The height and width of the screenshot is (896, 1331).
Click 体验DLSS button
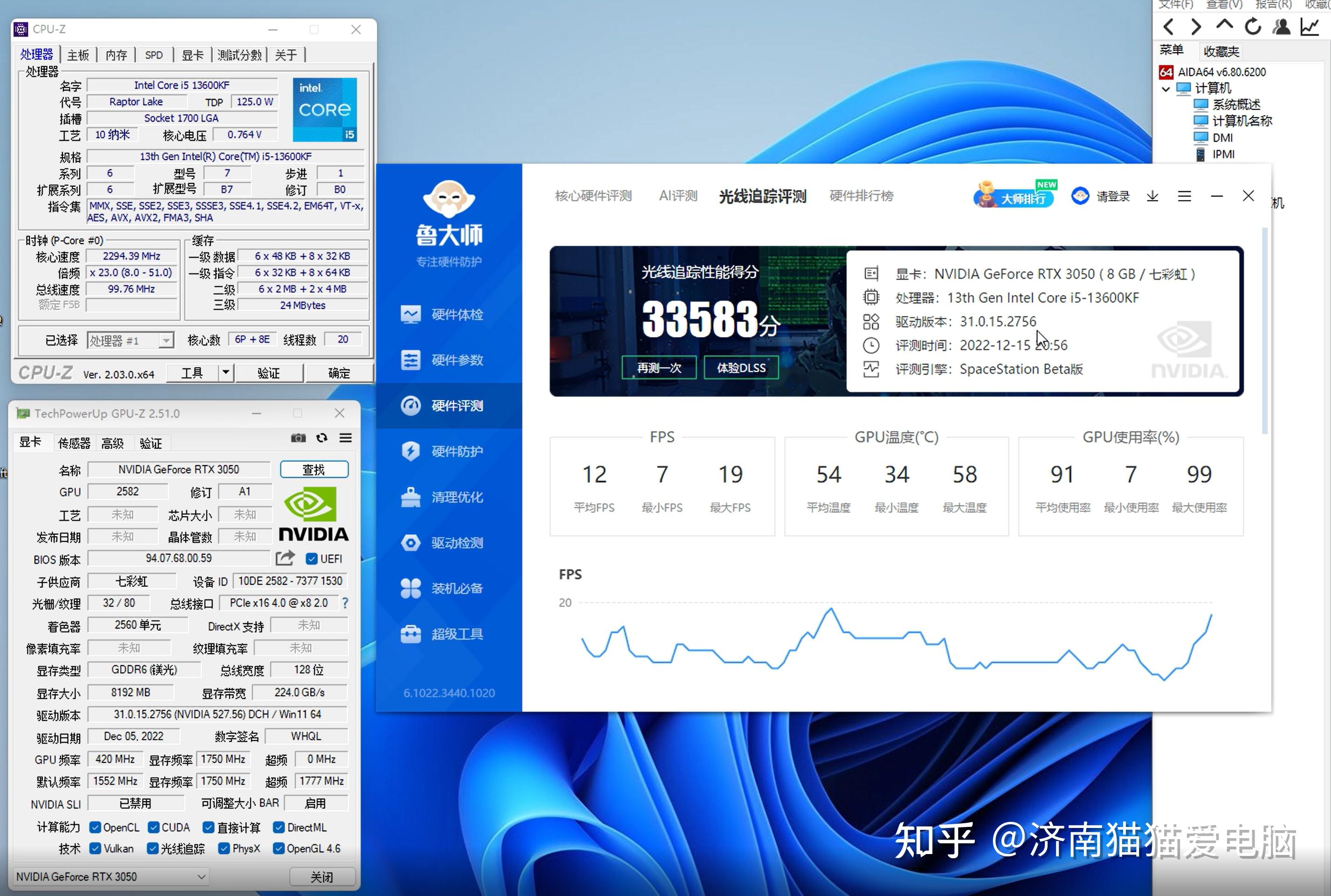coord(741,367)
